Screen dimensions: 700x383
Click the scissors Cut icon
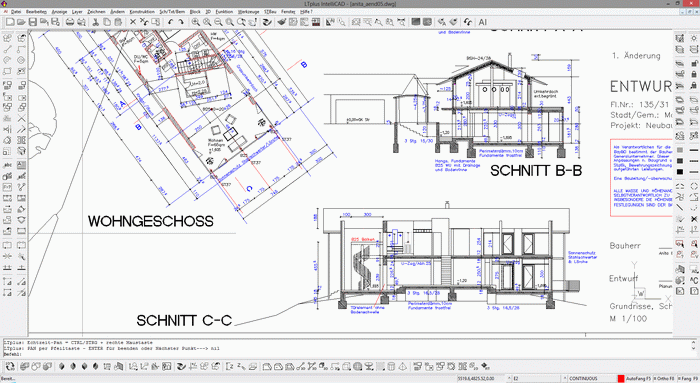point(95,22)
